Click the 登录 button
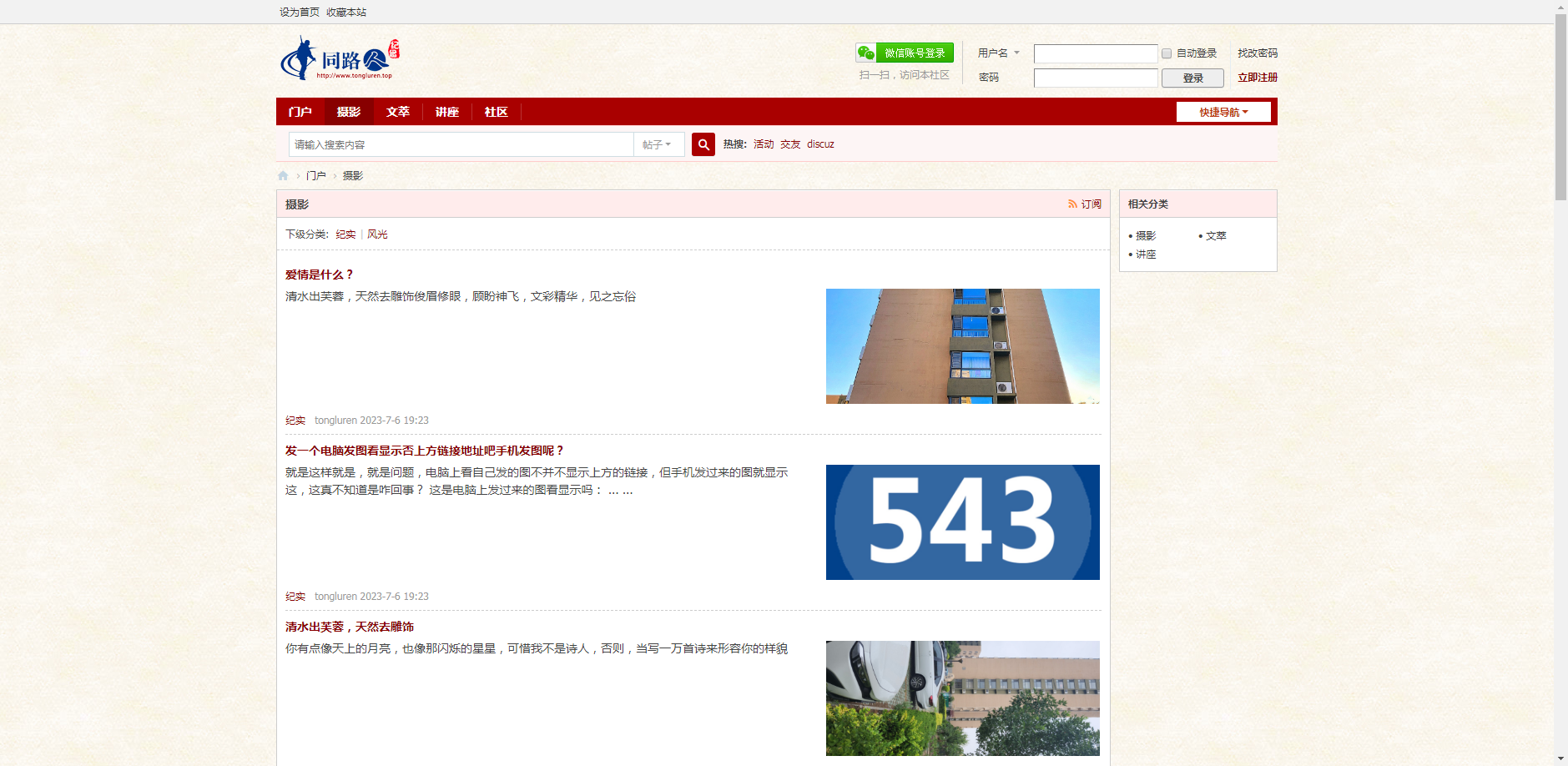This screenshot has width=1568, height=766. click(1192, 77)
